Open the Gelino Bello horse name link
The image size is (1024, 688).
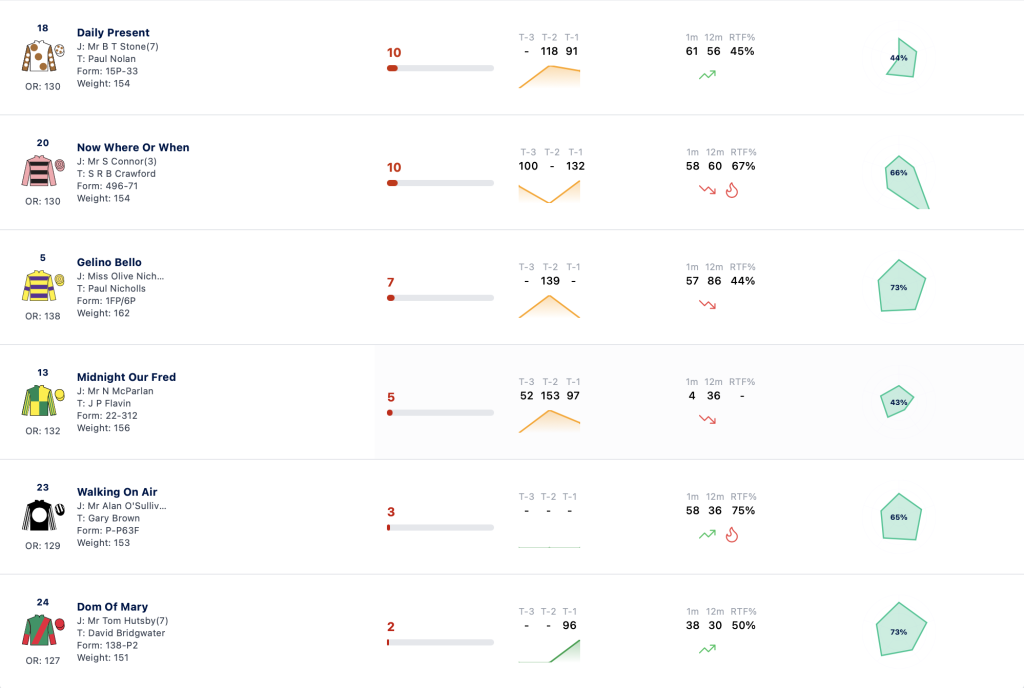[109, 262]
